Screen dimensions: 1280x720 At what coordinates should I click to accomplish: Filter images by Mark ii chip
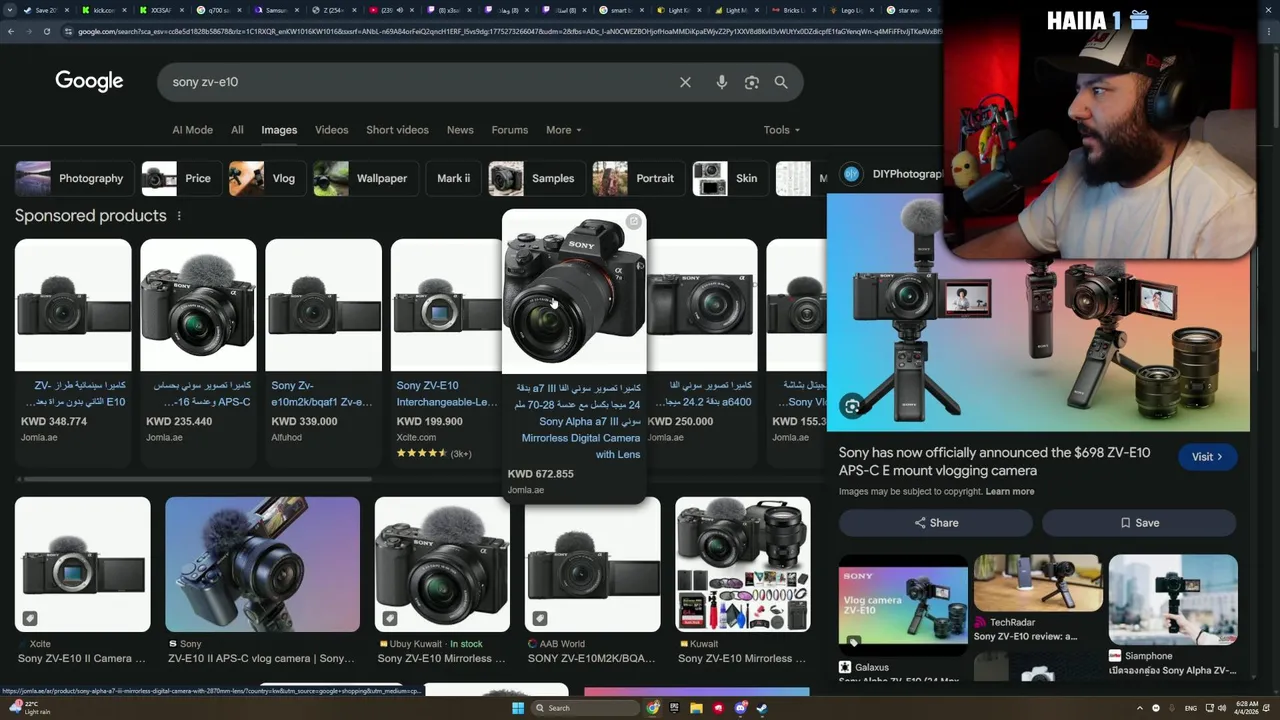tap(453, 178)
